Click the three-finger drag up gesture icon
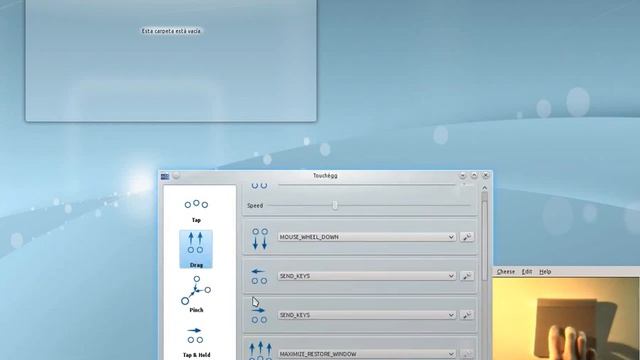This screenshot has width=640, height=360. 260,351
